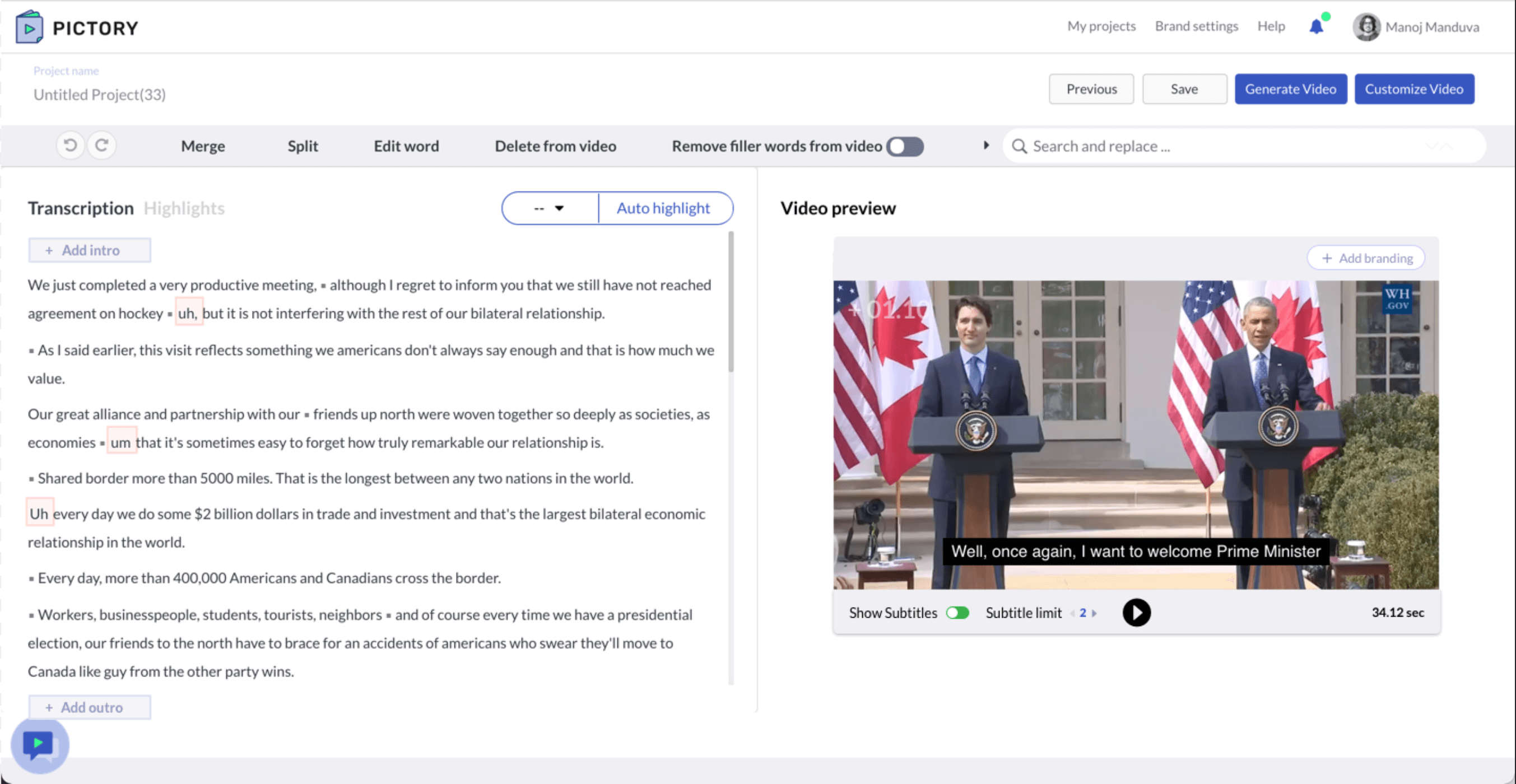Toggle Remove filler words from video

(x=905, y=147)
